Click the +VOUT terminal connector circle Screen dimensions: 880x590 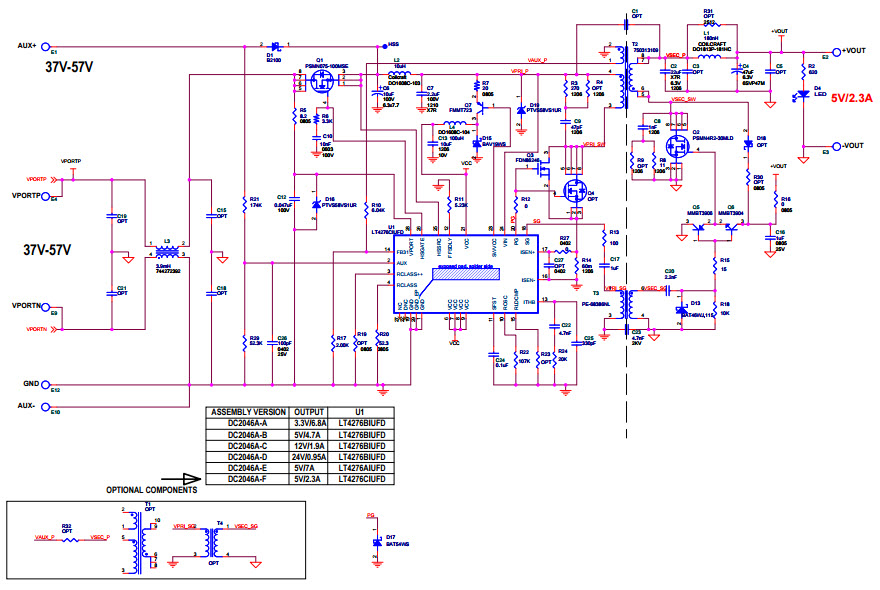click(836, 51)
